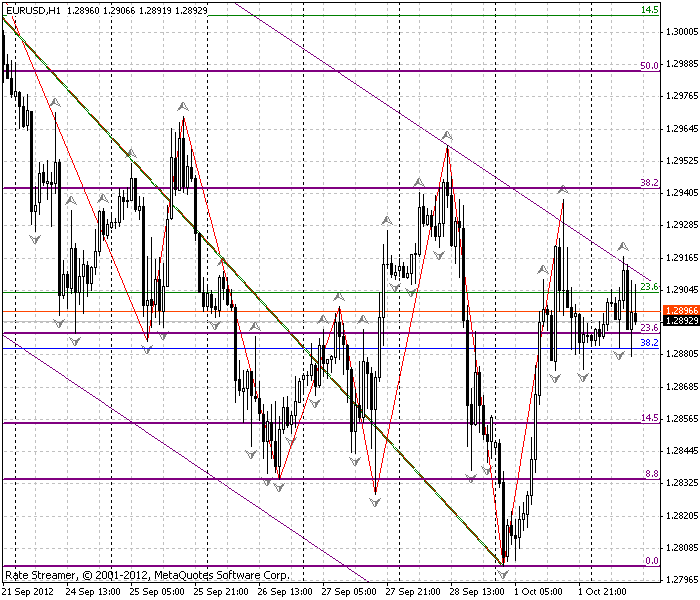Click the 24 Sep 13:00 time label

(x=93, y=592)
